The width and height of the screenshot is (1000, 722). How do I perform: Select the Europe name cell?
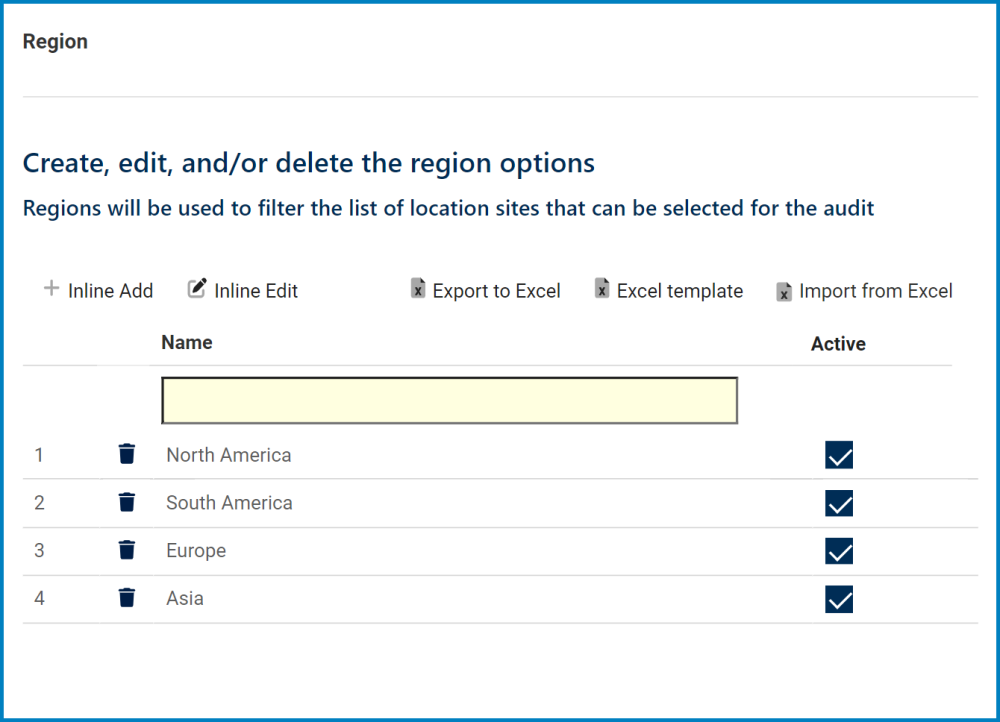[x=196, y=551]
